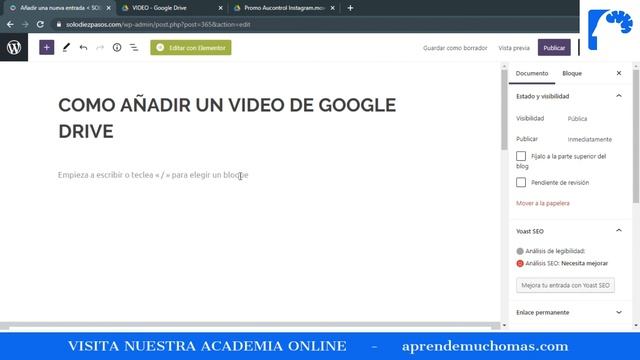Screen dimensions: 640x360
Task: Click the address bar URL
Action: coord(158,24)
